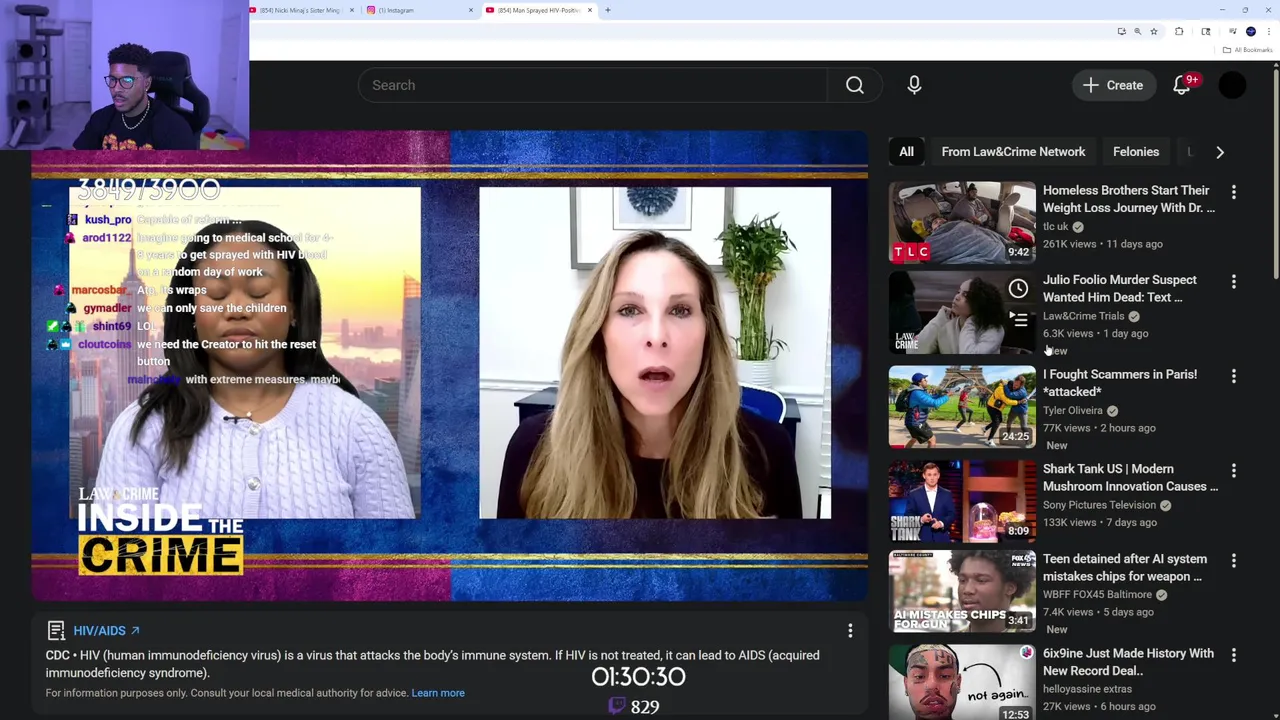Viewport: 1280px width, 720px height.
Task: Click verified badge next to Tyler Oliveira
Action: [x=1112, y=411]
